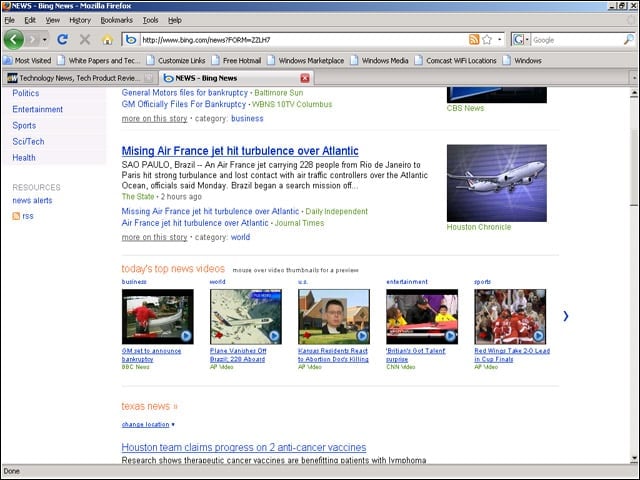Click the Forward navigation arrow
The width and height of the screenshot is (640, 480).
coord(33,40)
